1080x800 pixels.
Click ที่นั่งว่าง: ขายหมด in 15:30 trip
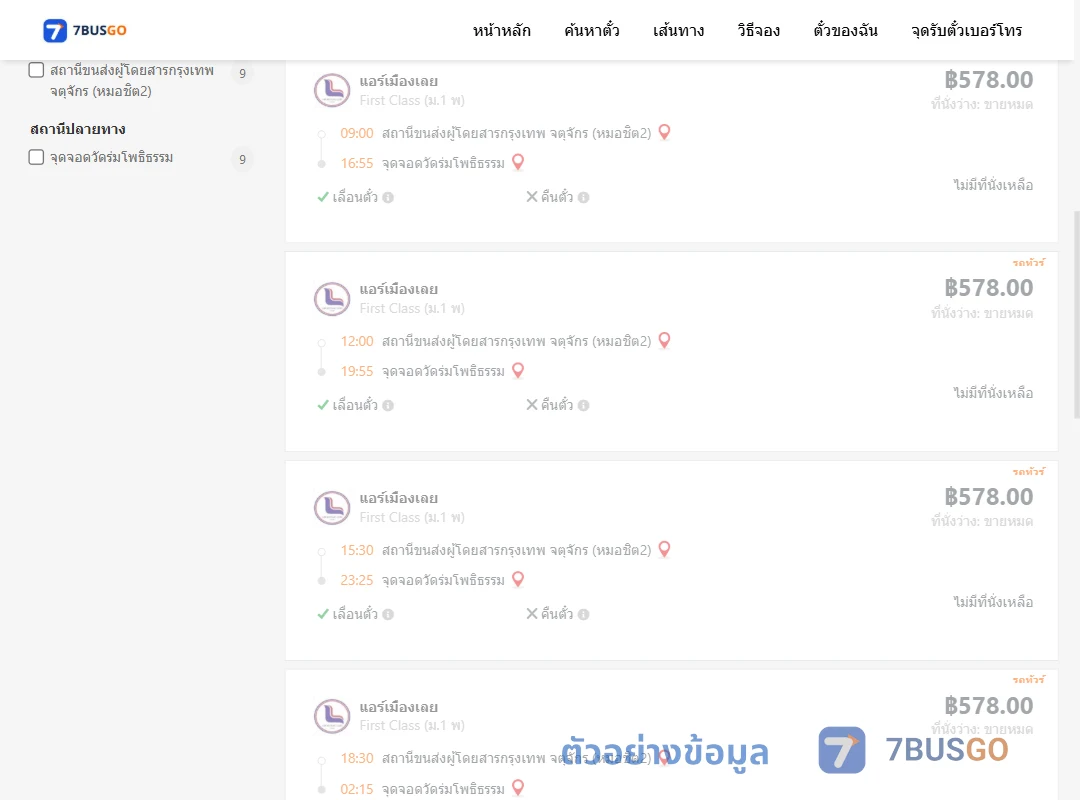pos(982,521)
